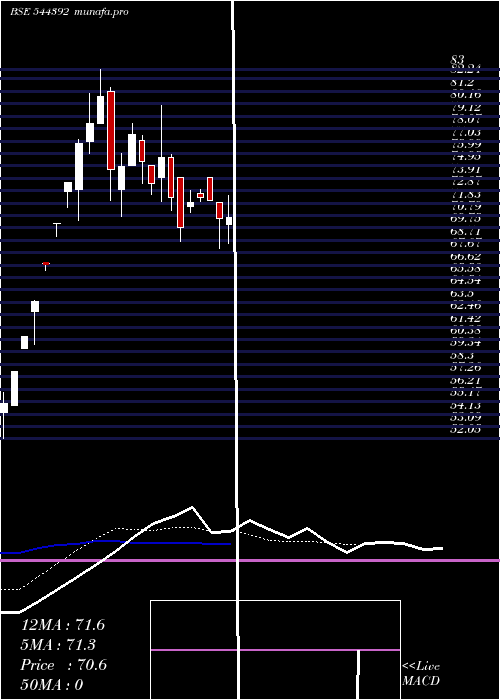Click the 66.62 price axis label
The image size is (500, 700).
pyautogui.click(x=465, y=257)
